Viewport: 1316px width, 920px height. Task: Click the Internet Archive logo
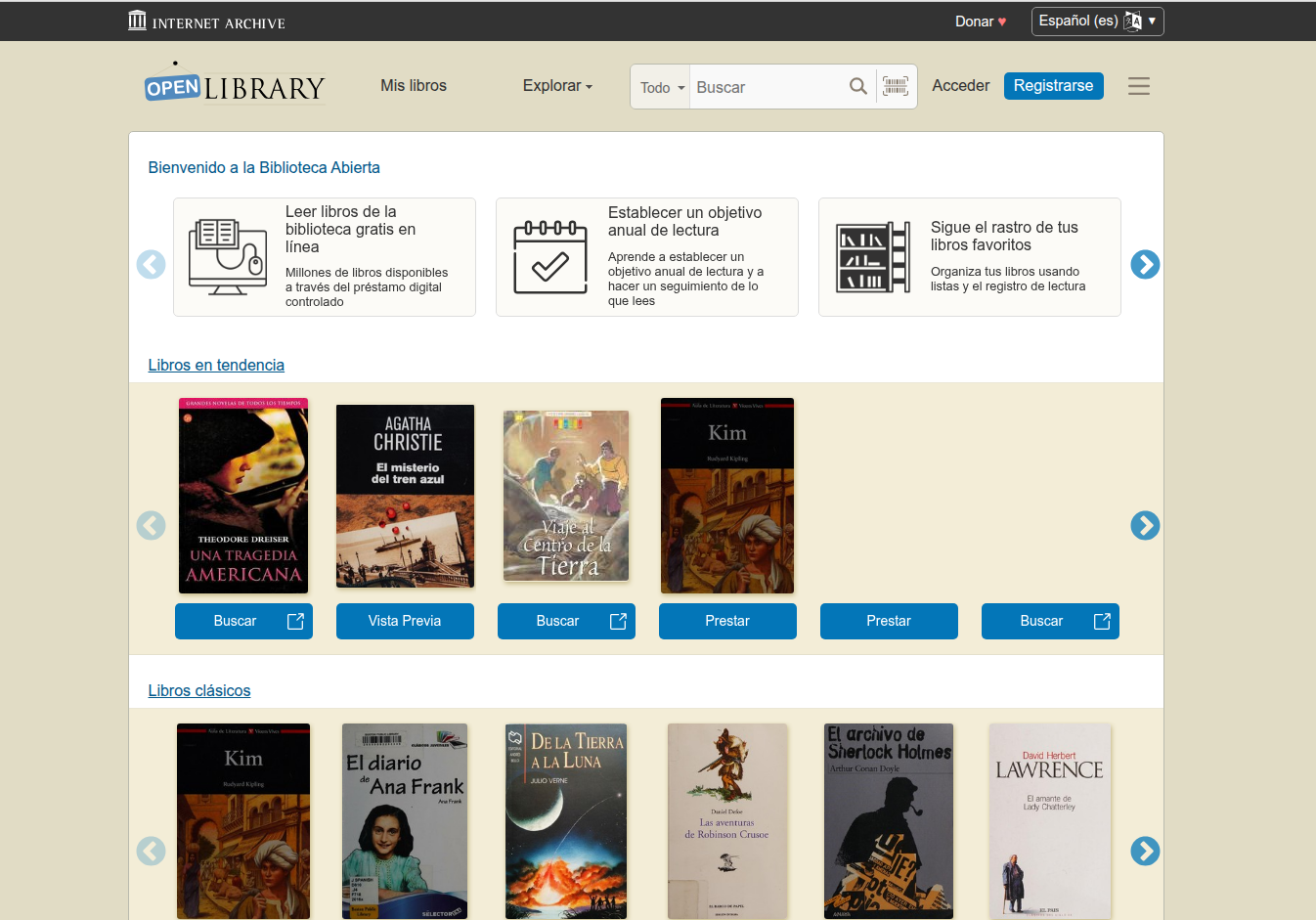point(206,22)
